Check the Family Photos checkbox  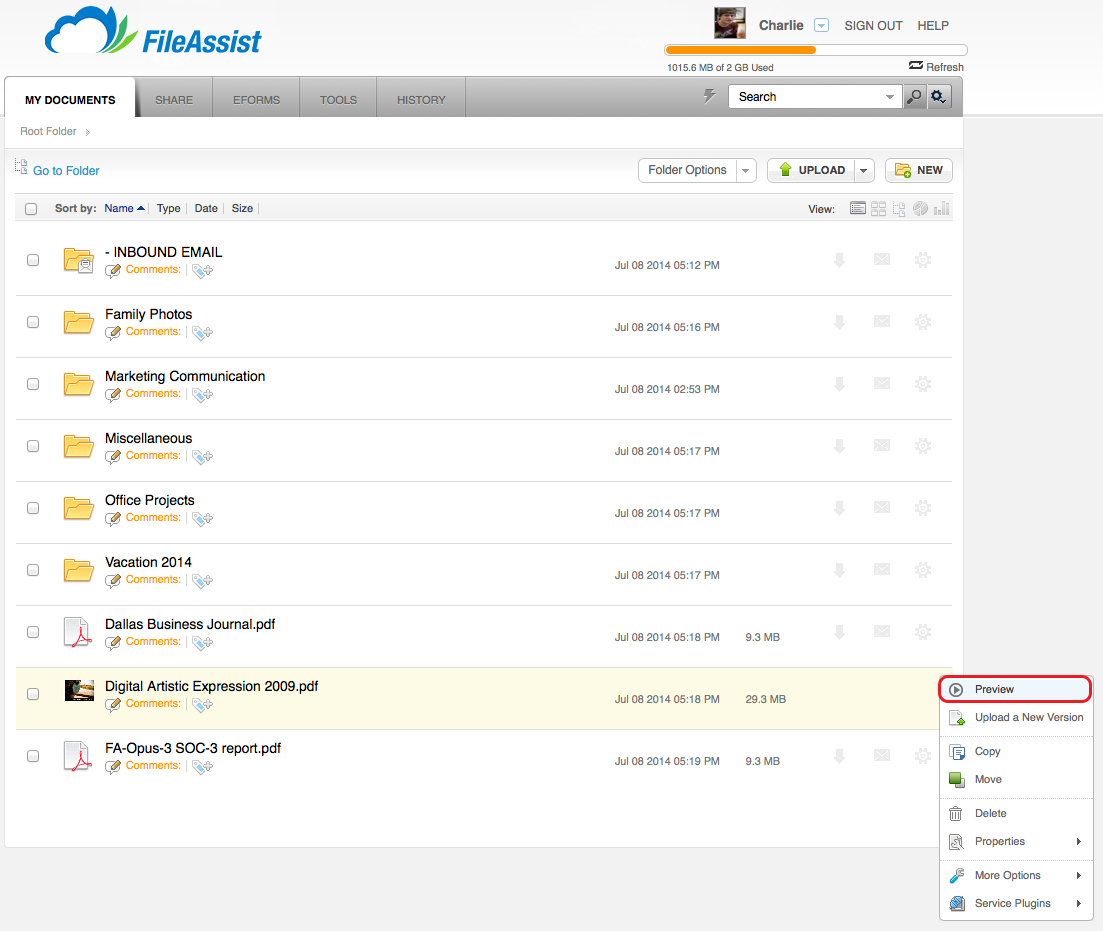[x=33, y=322]
